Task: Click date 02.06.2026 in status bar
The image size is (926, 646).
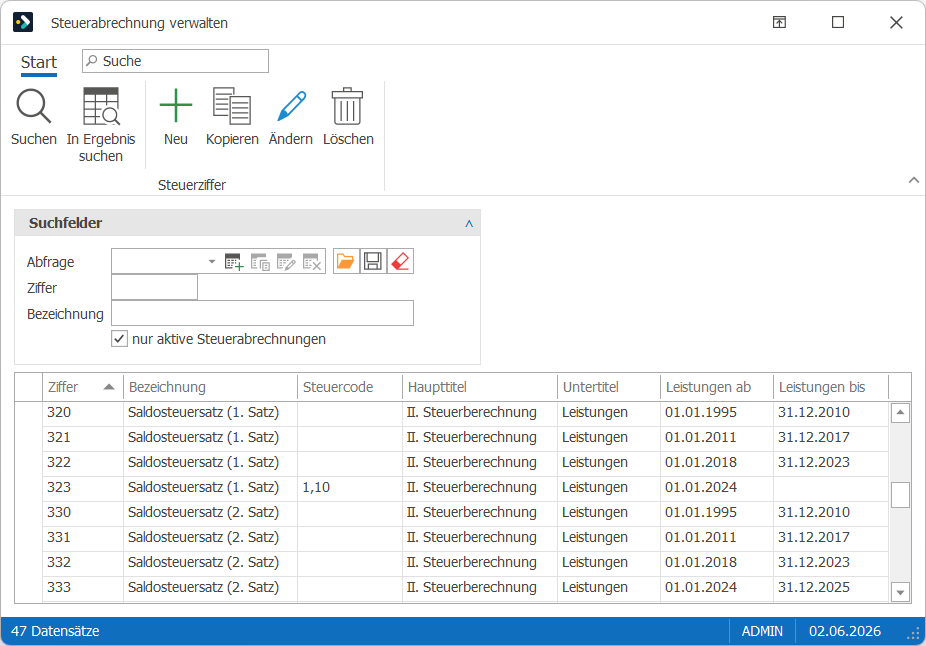Action: 845,631
